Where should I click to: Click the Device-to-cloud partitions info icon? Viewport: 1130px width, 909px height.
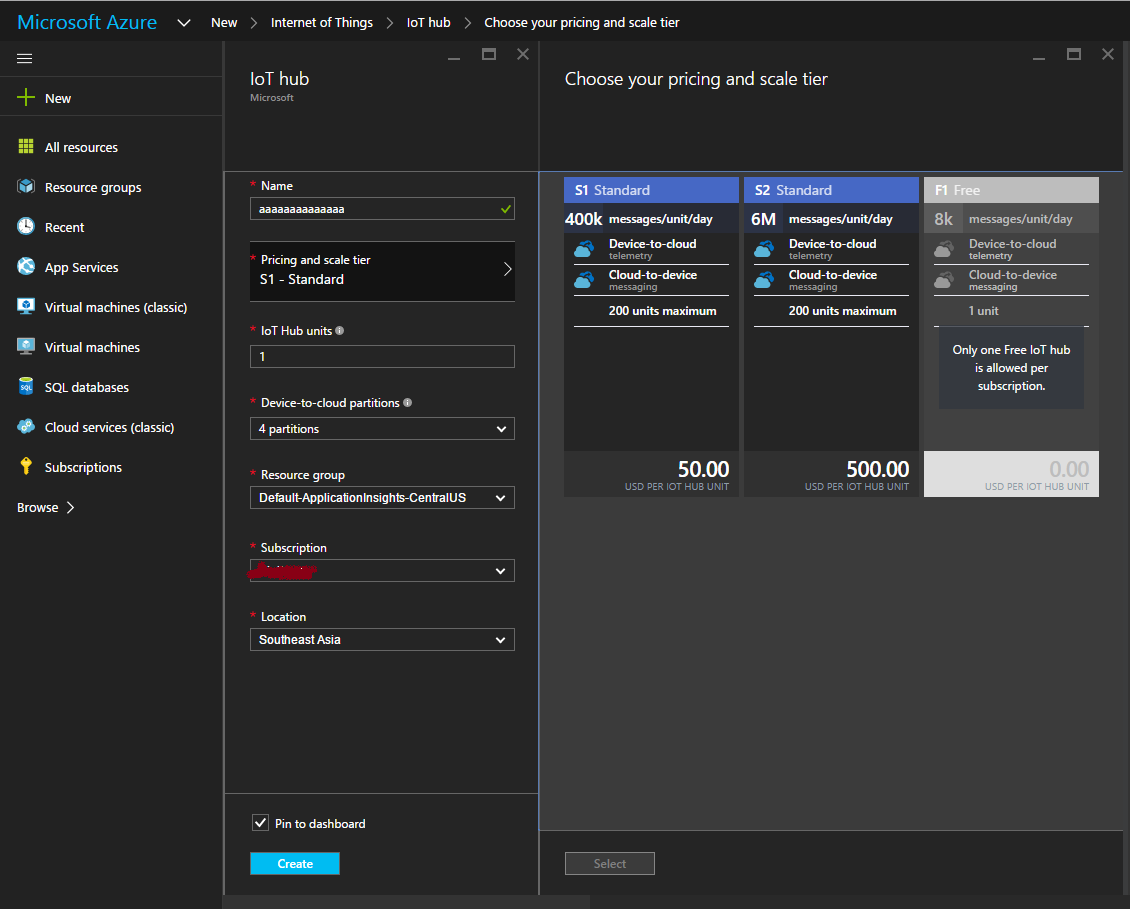click(x=407, y=402)
